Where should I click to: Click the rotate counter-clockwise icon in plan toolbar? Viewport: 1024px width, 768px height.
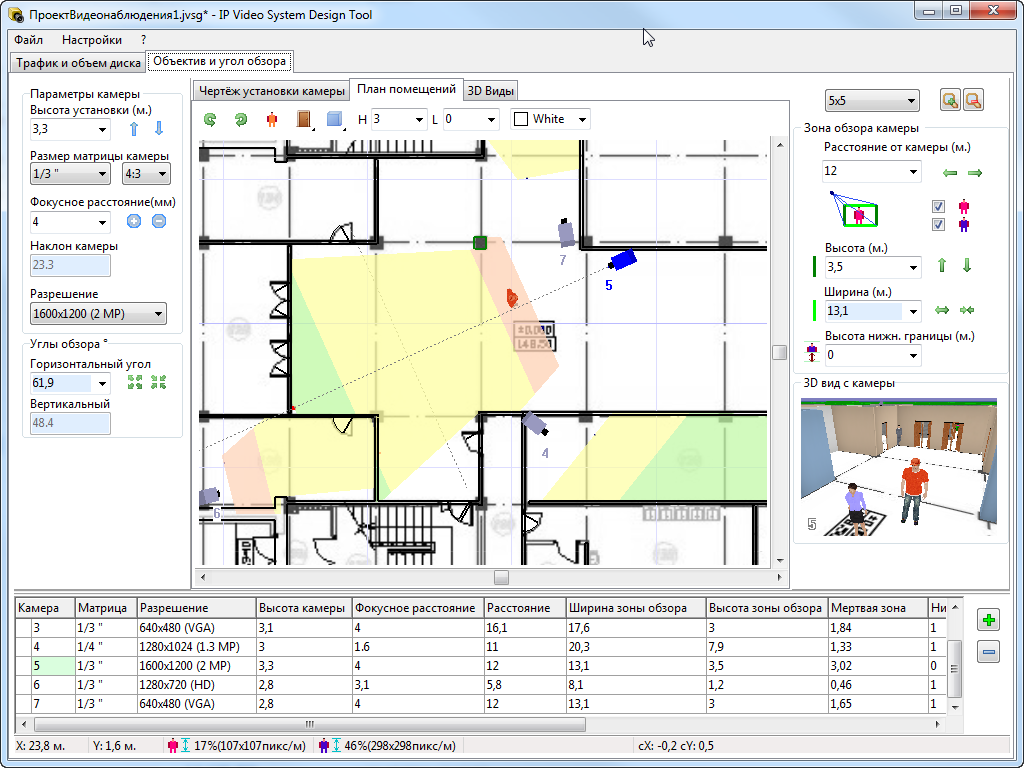pos(210,119)
